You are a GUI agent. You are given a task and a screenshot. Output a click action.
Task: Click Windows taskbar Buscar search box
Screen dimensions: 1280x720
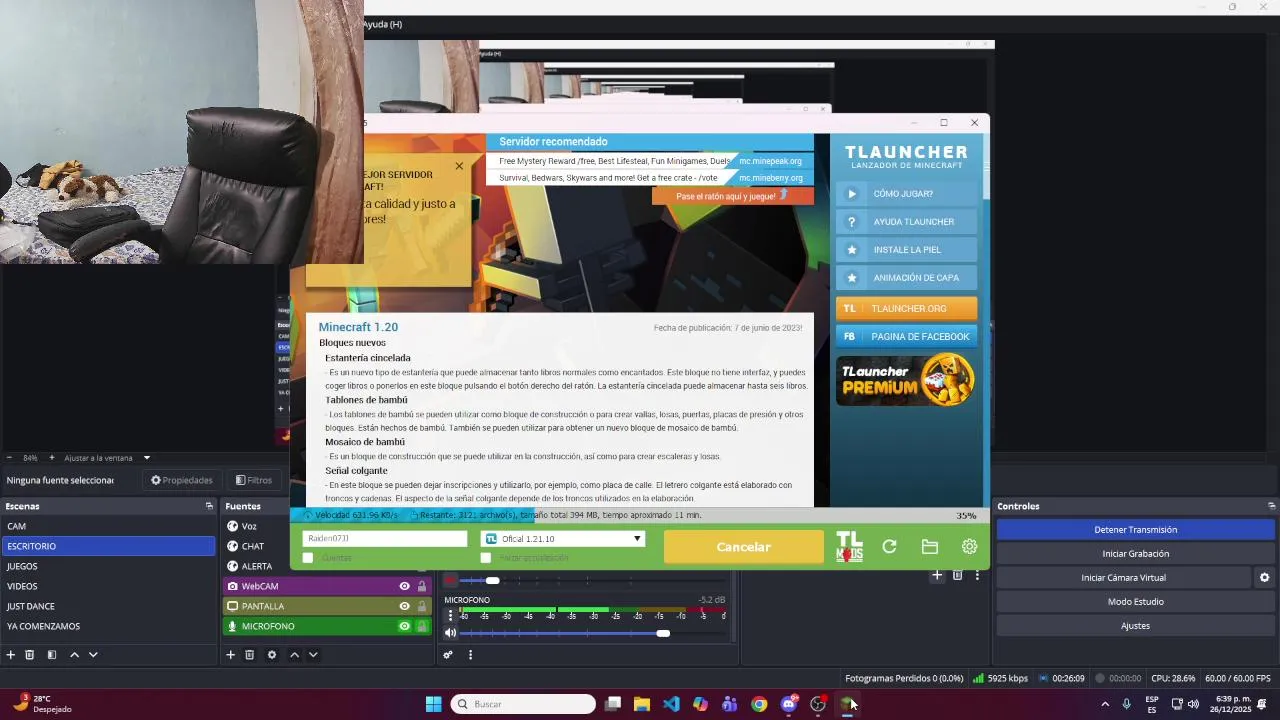pos(523,704)
